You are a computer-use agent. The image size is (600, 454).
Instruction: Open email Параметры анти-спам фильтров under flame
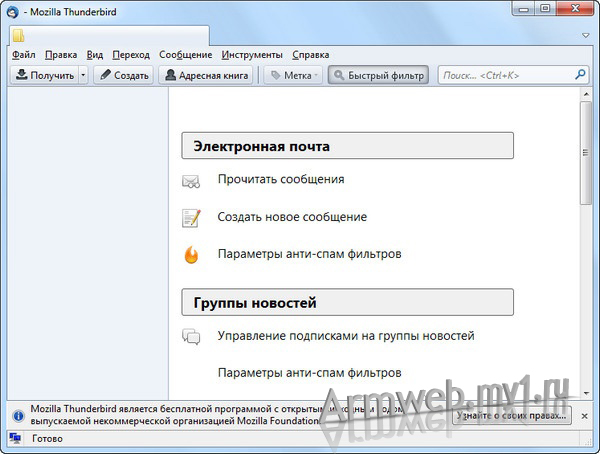point(310,254)
